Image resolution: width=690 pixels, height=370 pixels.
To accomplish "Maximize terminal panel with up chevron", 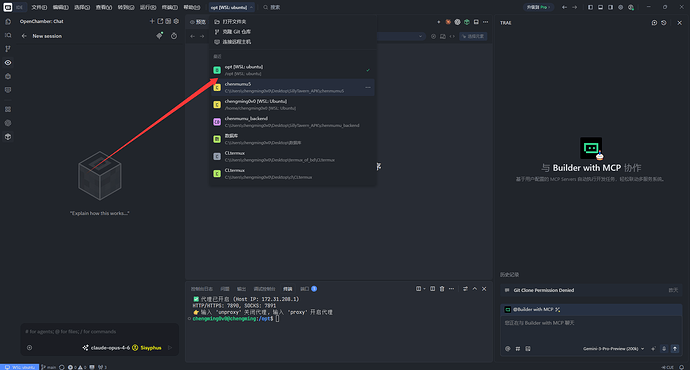I will pyautogui.click(x=474, y=289).
